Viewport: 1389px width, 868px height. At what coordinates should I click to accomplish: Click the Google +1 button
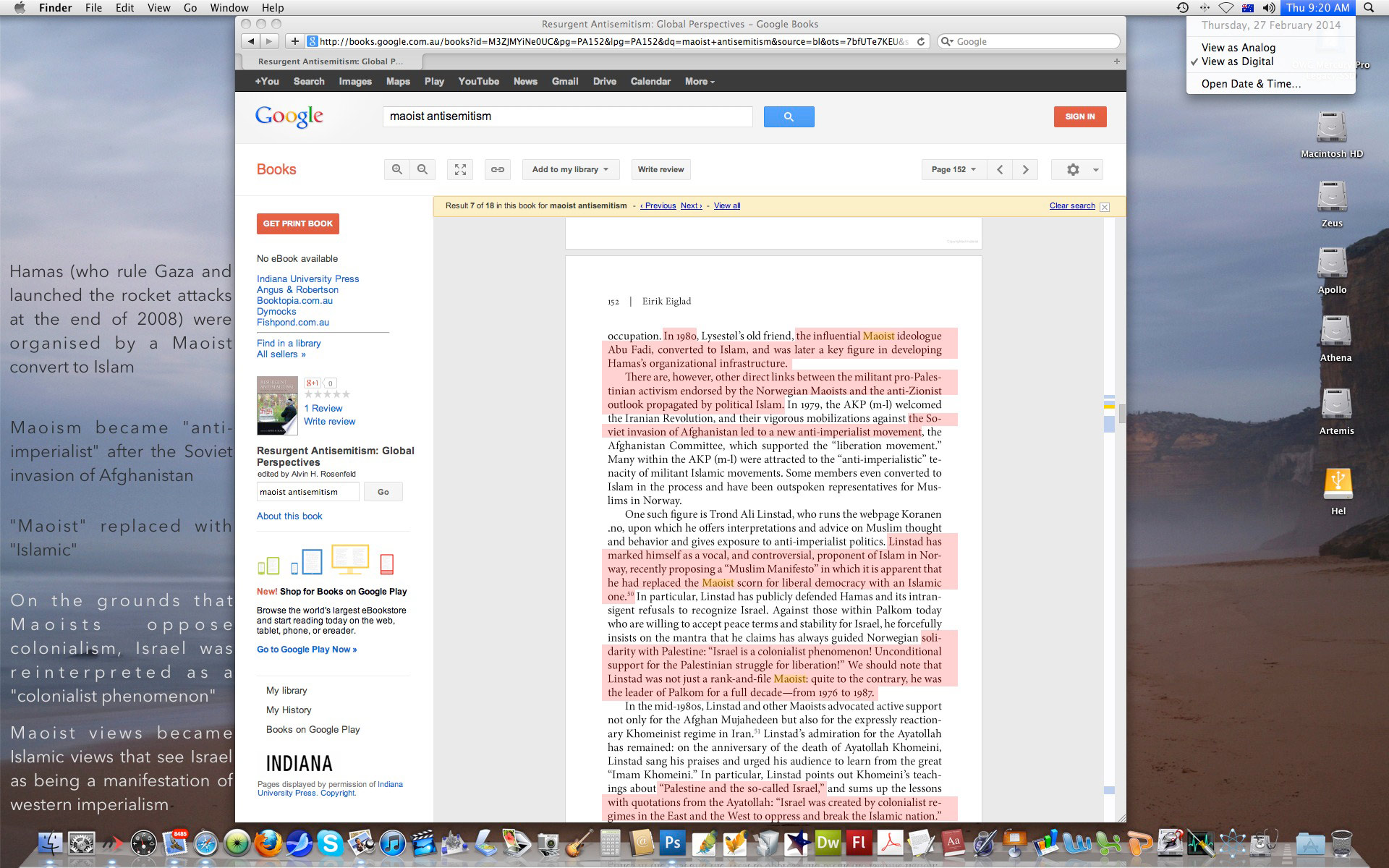pyautogui.click(x=312, y=383)
